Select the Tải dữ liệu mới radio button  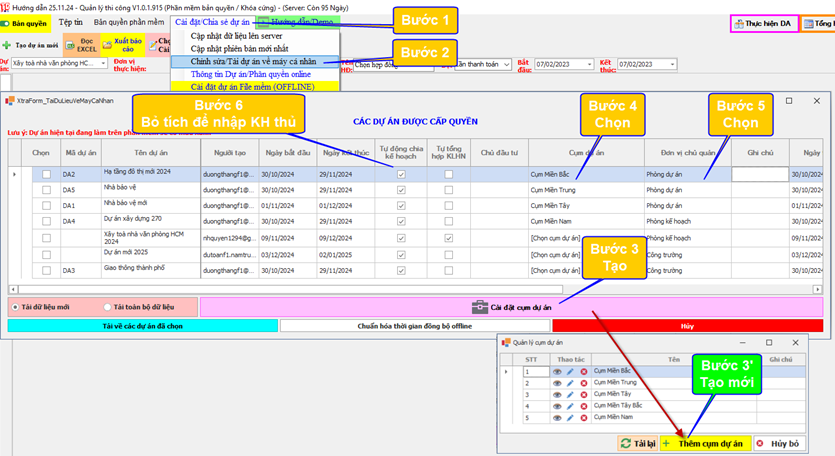15,306
